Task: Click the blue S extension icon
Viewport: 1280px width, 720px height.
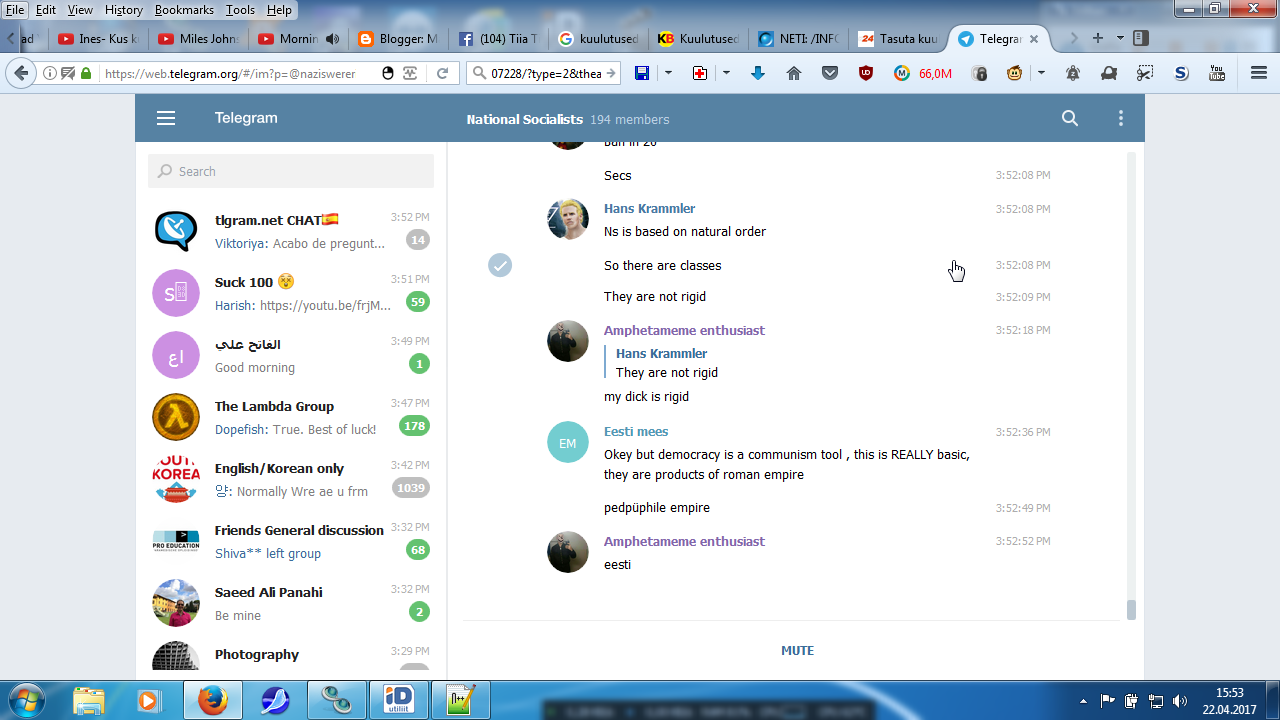Action: pyautogui.click(x=1181, y=73)
